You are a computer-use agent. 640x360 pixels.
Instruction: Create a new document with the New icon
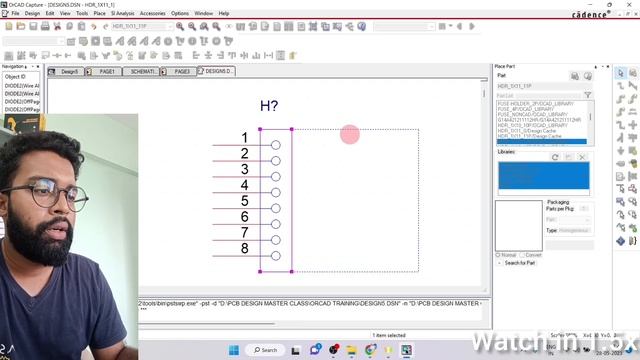coord(9,27)
